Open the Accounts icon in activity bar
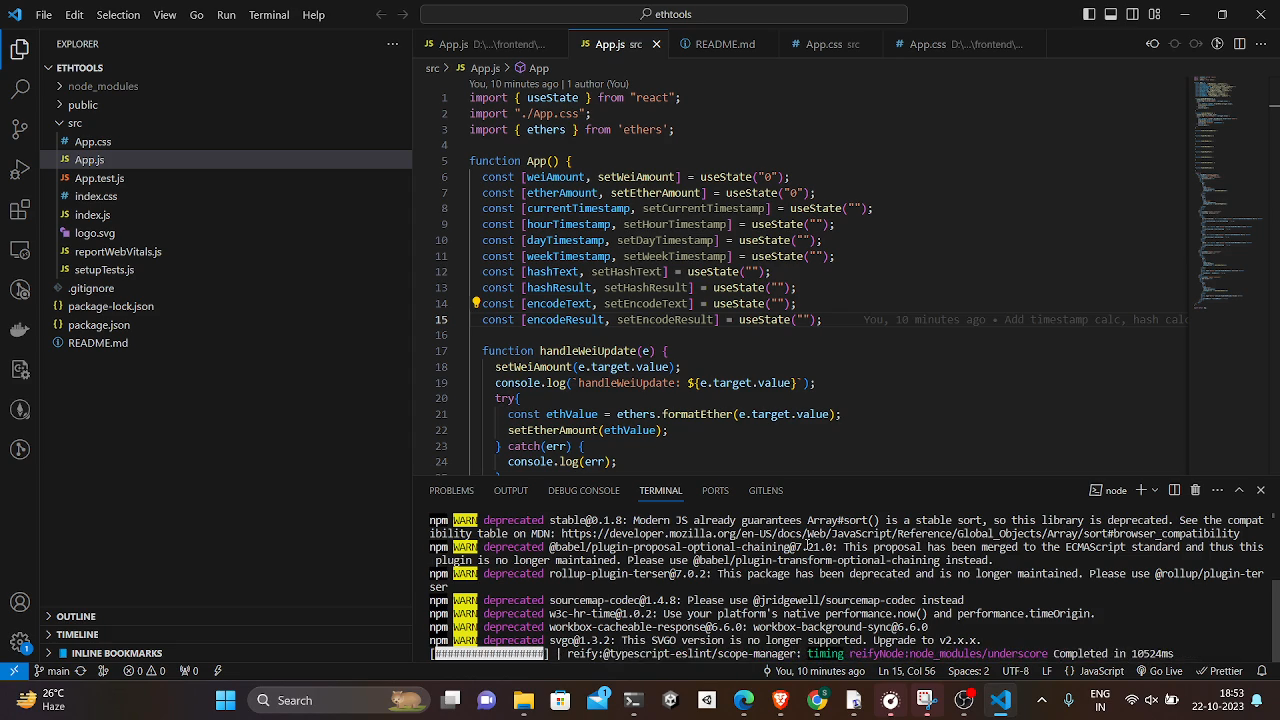The width and height of the screenshot is (1280, 720). point(20,602)
